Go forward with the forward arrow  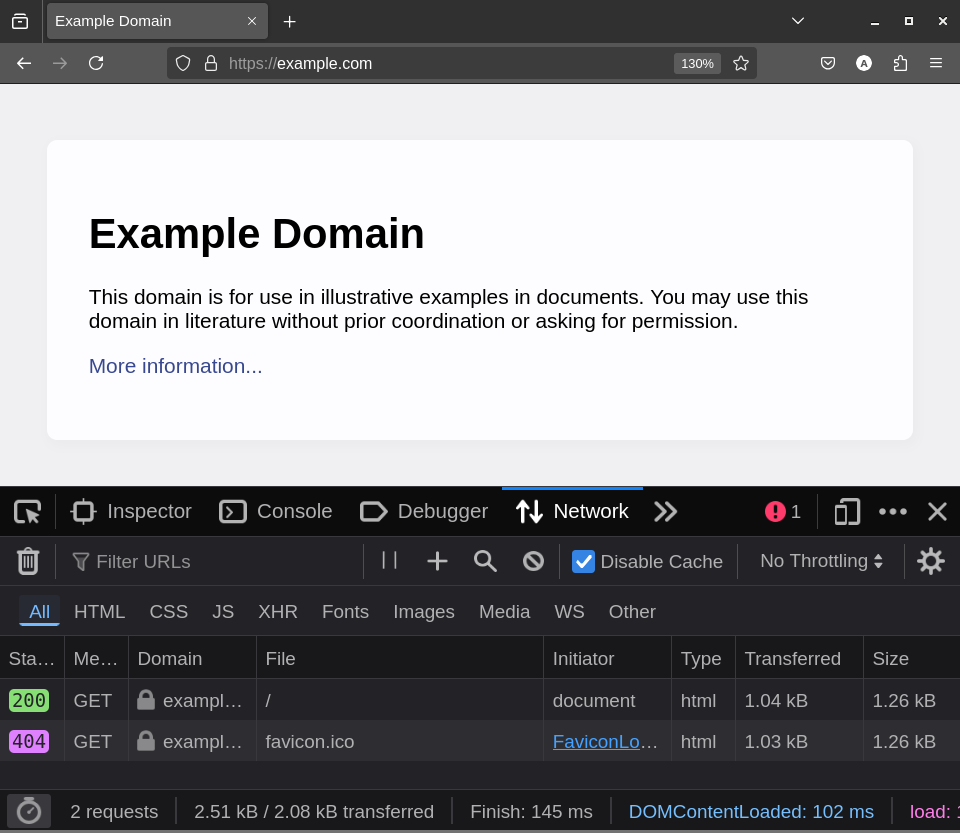pos(60,63)
